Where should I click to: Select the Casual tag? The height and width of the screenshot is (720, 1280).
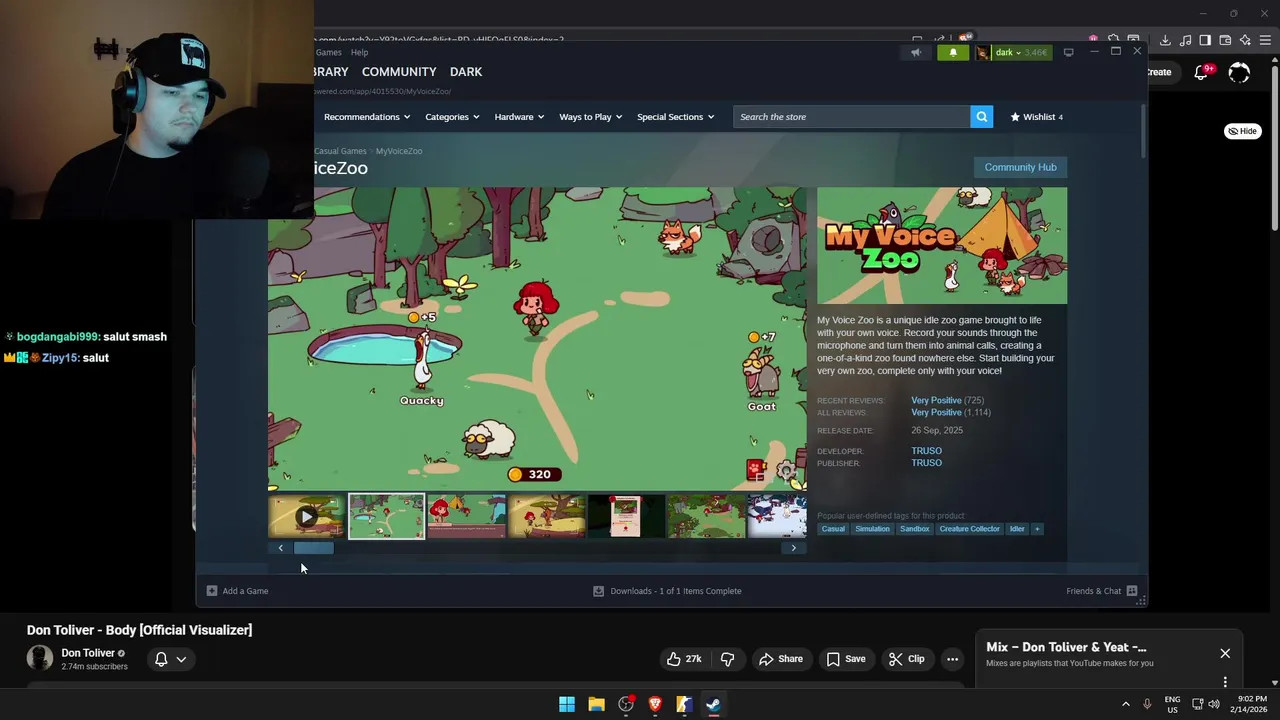(x=833, y=529)
